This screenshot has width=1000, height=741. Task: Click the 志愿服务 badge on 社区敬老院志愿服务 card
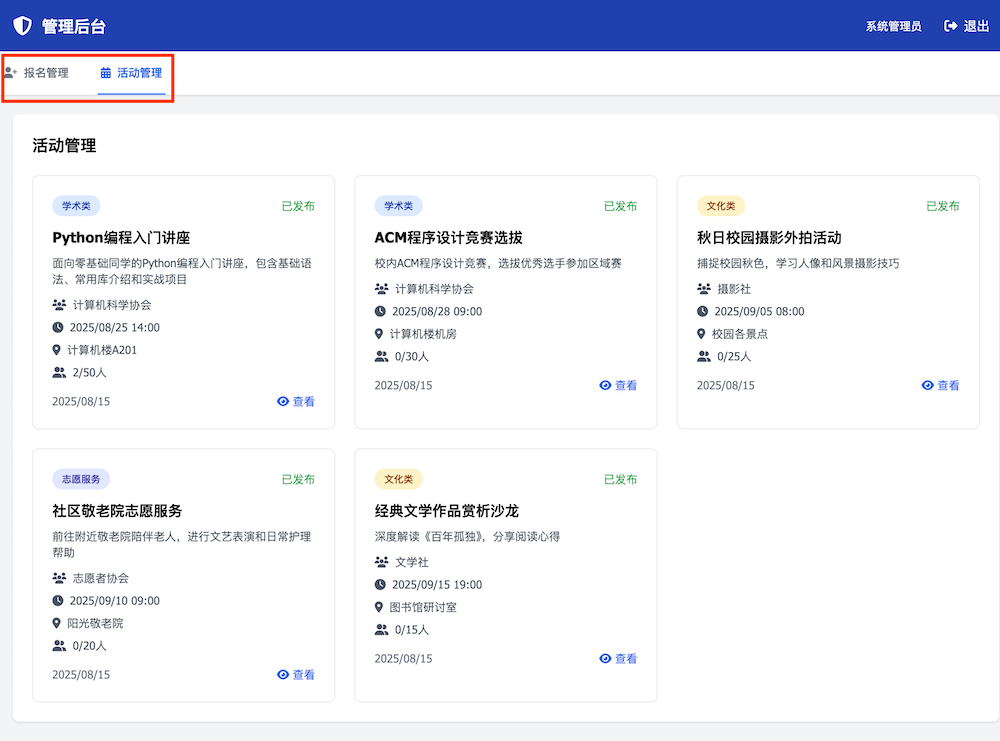81,479
